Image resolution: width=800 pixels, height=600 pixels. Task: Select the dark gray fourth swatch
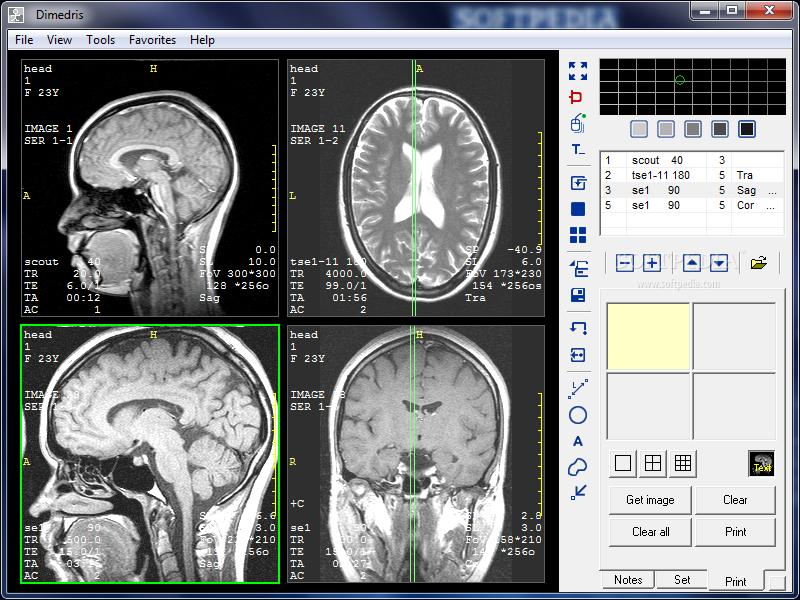click(x=719, y=129)
